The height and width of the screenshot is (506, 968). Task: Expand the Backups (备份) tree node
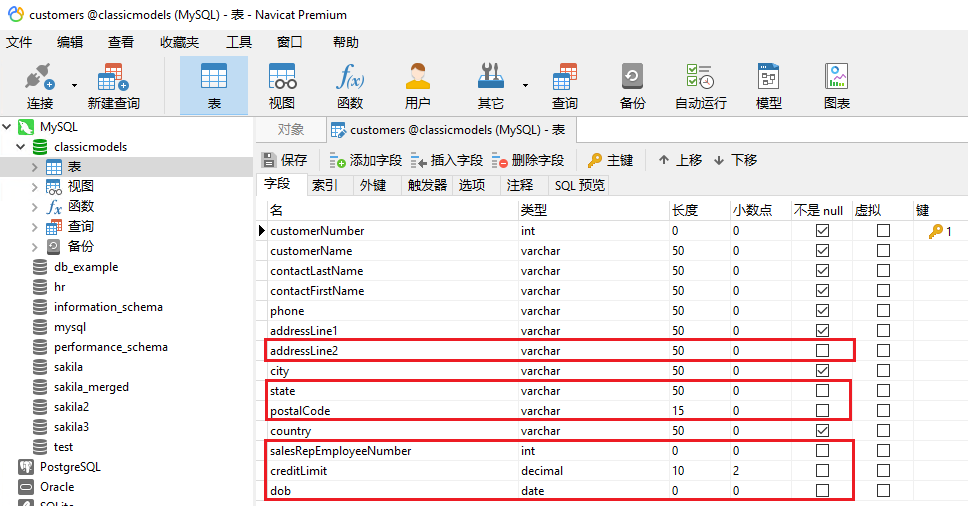click(35, 247)
